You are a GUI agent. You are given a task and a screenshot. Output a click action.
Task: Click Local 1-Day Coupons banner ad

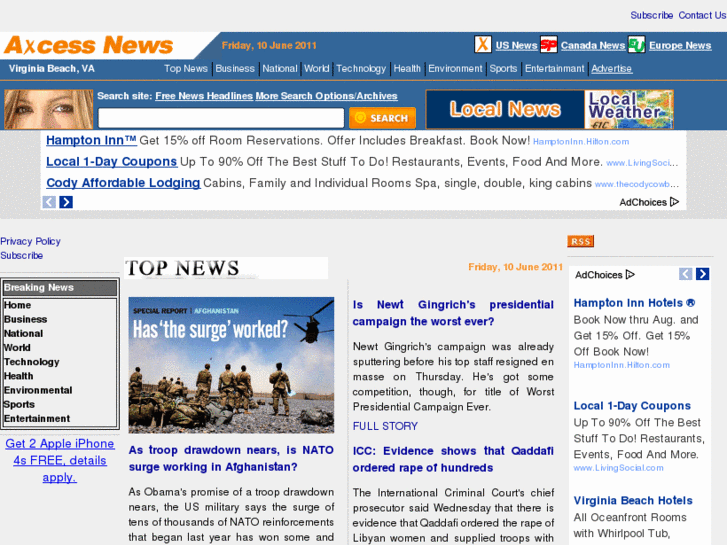pyautogui.click(x=111, y=161)
